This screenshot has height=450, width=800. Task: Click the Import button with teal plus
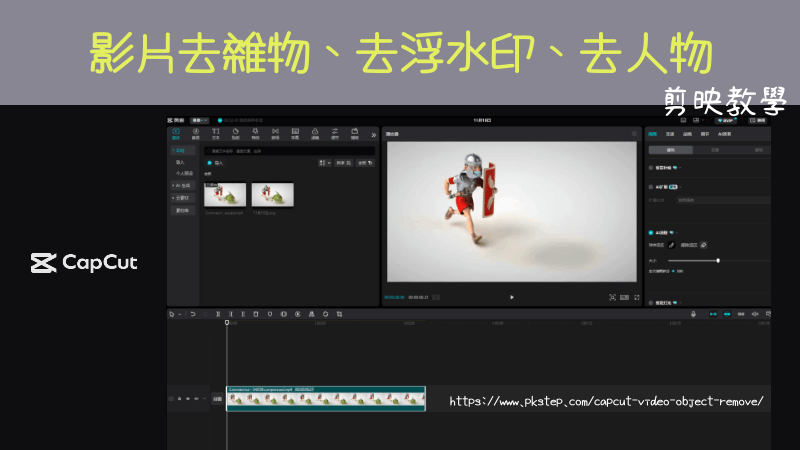click(x=215, y=163)
